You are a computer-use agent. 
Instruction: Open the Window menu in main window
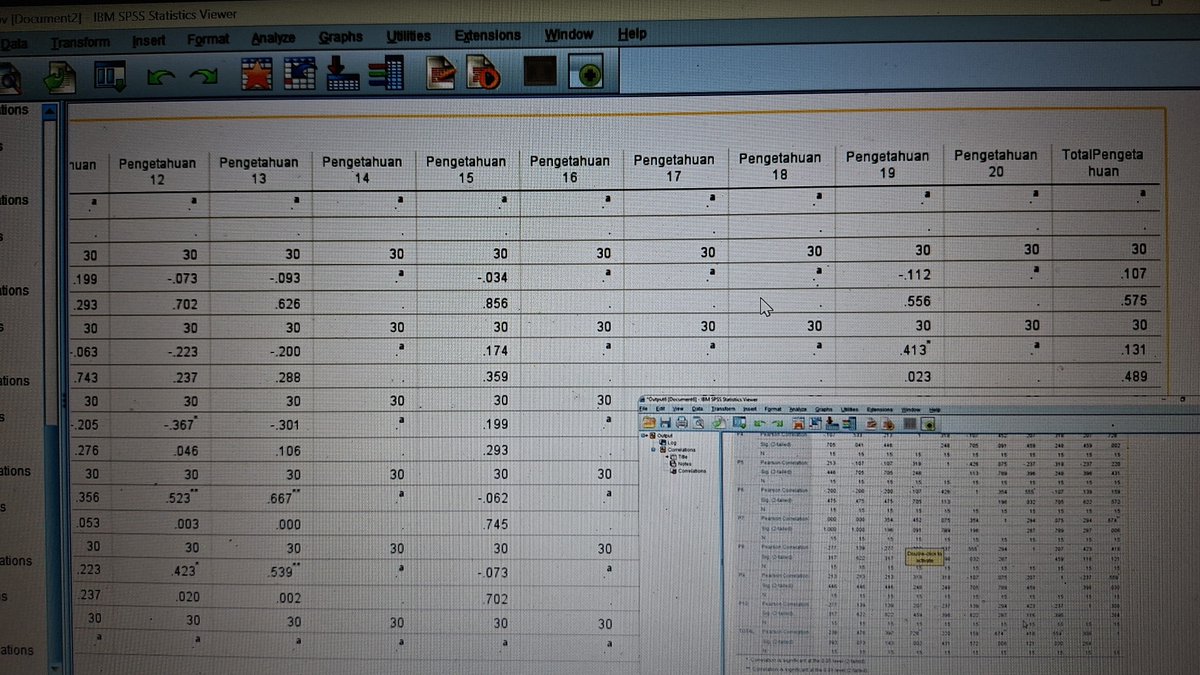pos(568,35)
